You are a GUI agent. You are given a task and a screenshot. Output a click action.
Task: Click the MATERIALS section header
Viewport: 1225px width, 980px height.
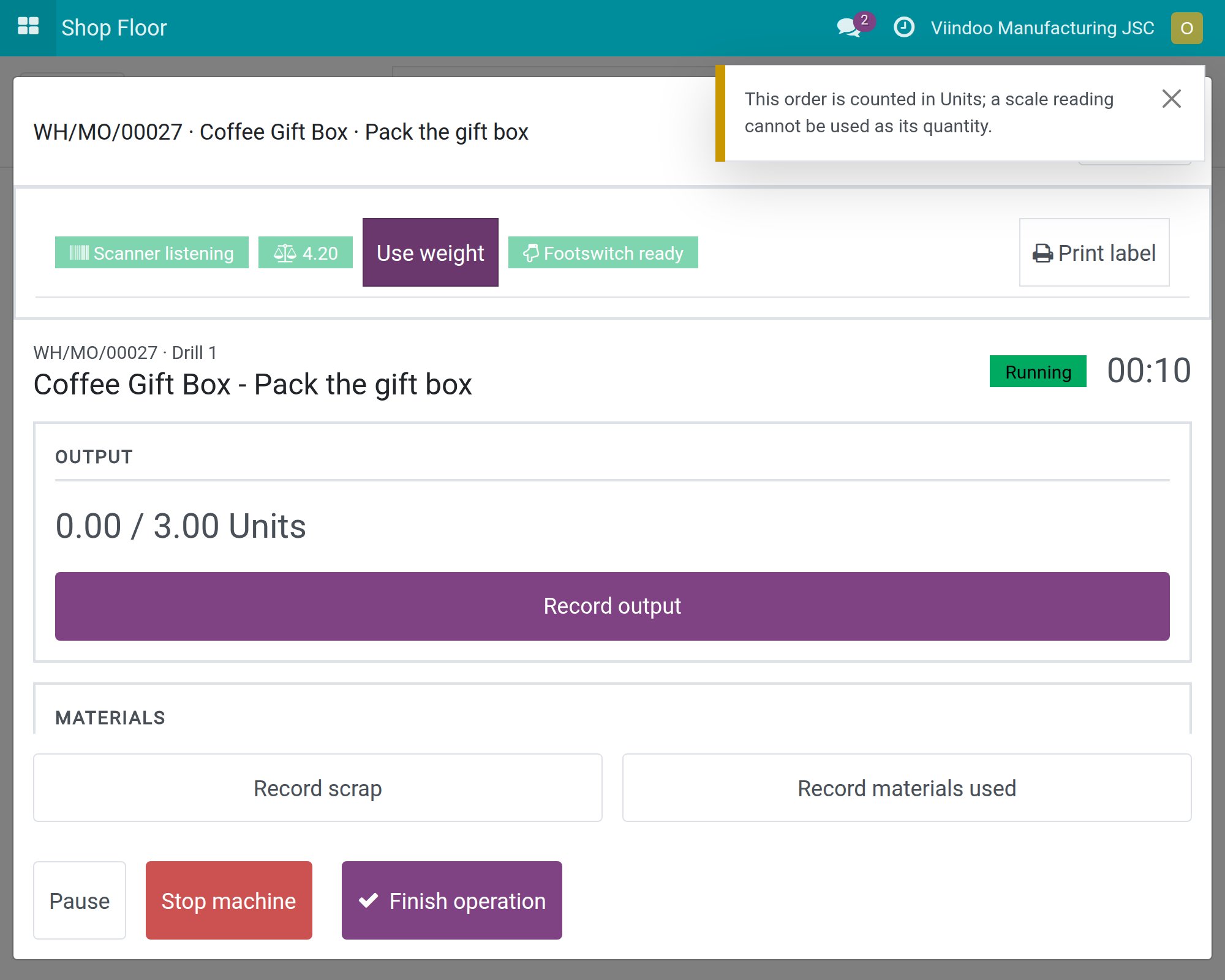[x=110, y=718]
